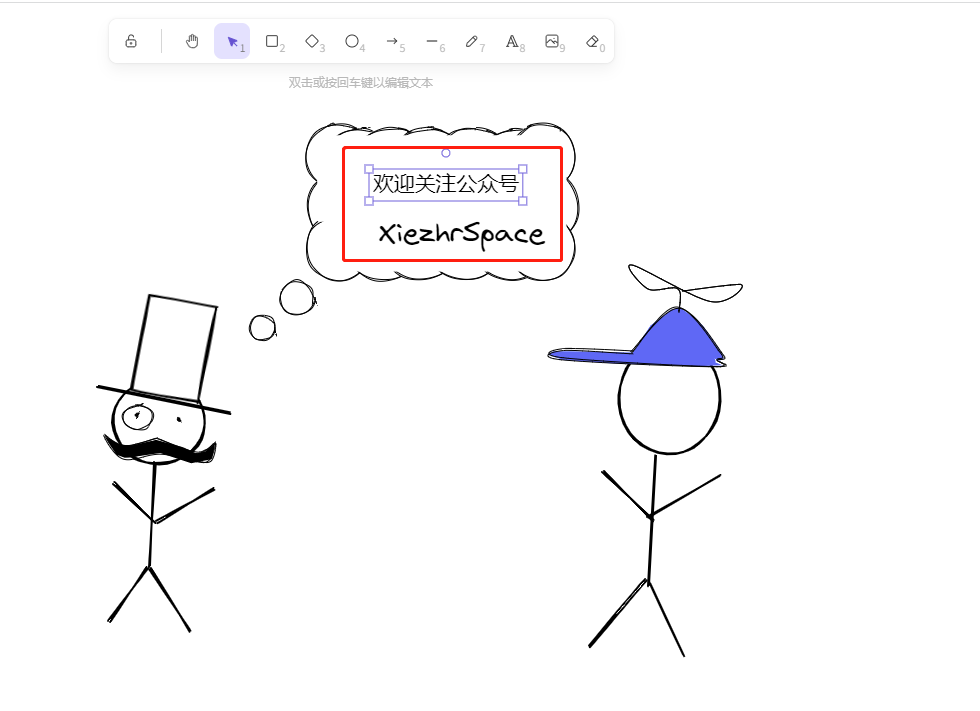Select the Diamond shape tool
Viewport: 980px width, 711px height.
click(312, 41)
